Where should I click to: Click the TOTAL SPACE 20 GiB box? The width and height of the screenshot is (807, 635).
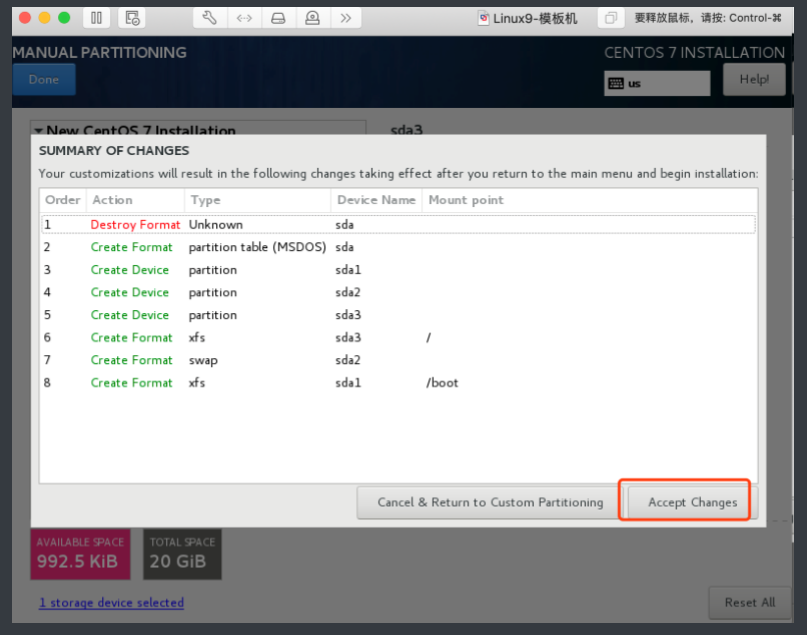pyautogui.click(x=182, y=554)
